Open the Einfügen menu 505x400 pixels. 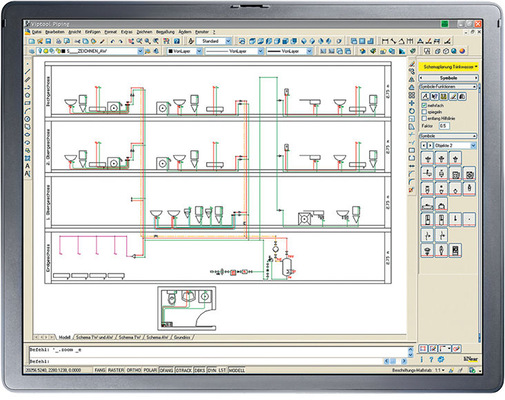(92, 32)
